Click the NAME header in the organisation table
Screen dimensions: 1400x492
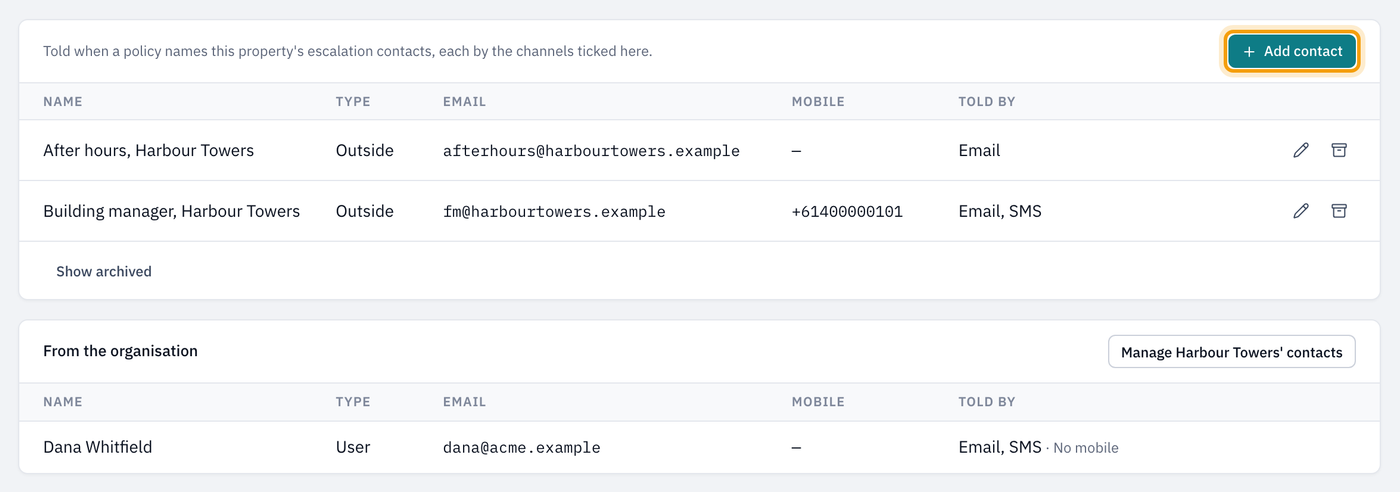point(63,402)
